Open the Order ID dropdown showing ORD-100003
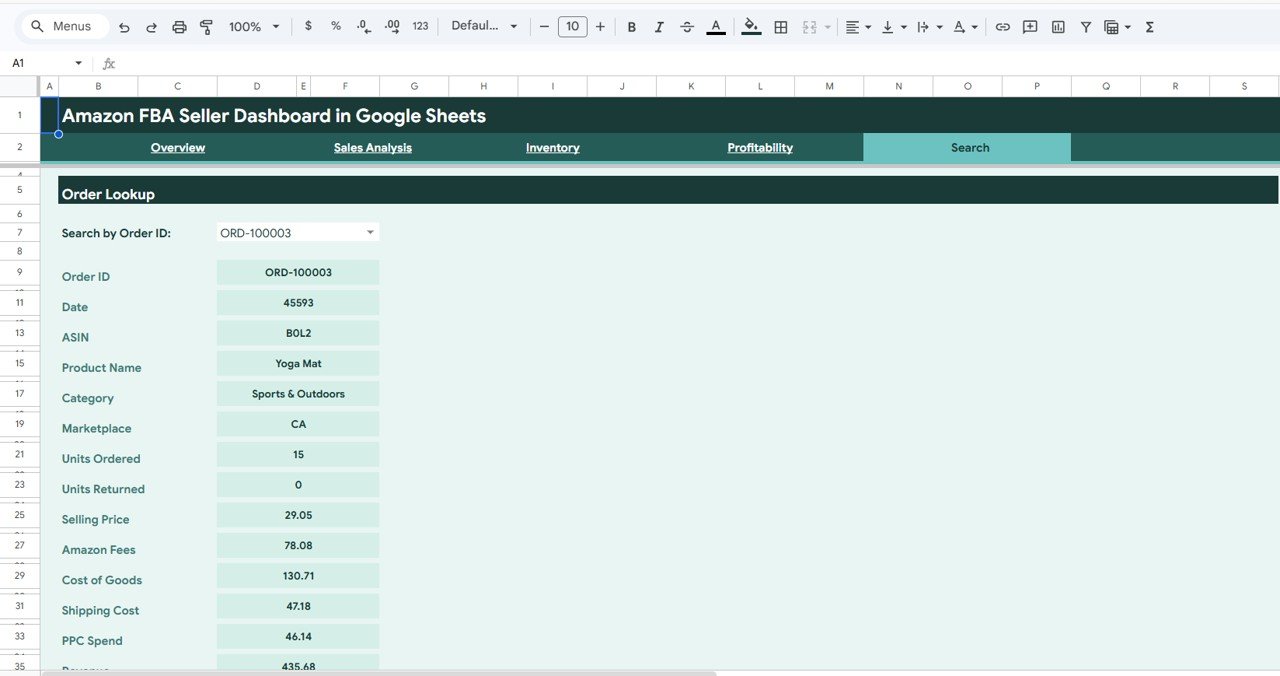1280x676 pixels. pos(296,231)
